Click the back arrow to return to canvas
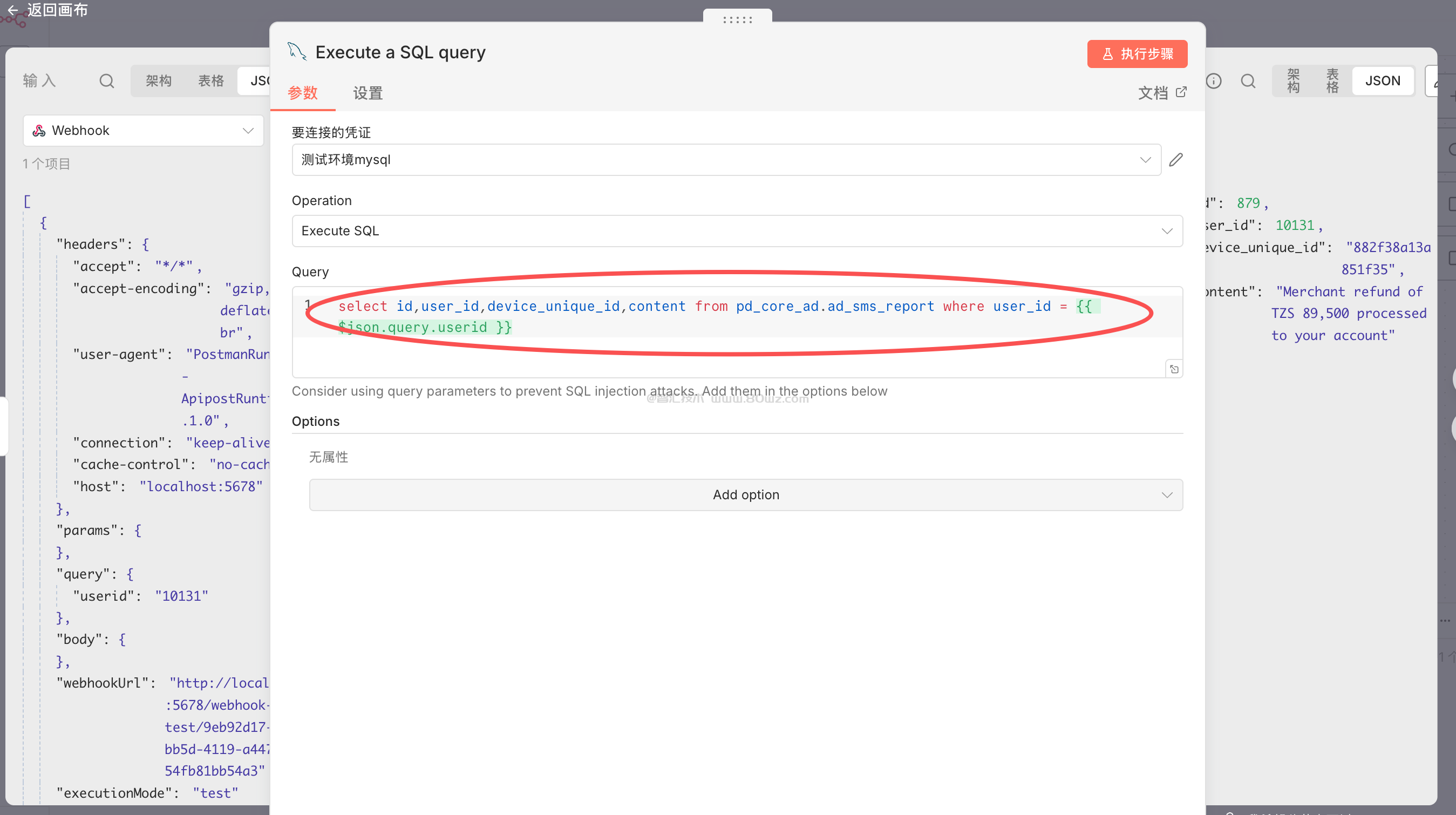The height and width of the screenshot is (815, 1456). coord(12,10)
